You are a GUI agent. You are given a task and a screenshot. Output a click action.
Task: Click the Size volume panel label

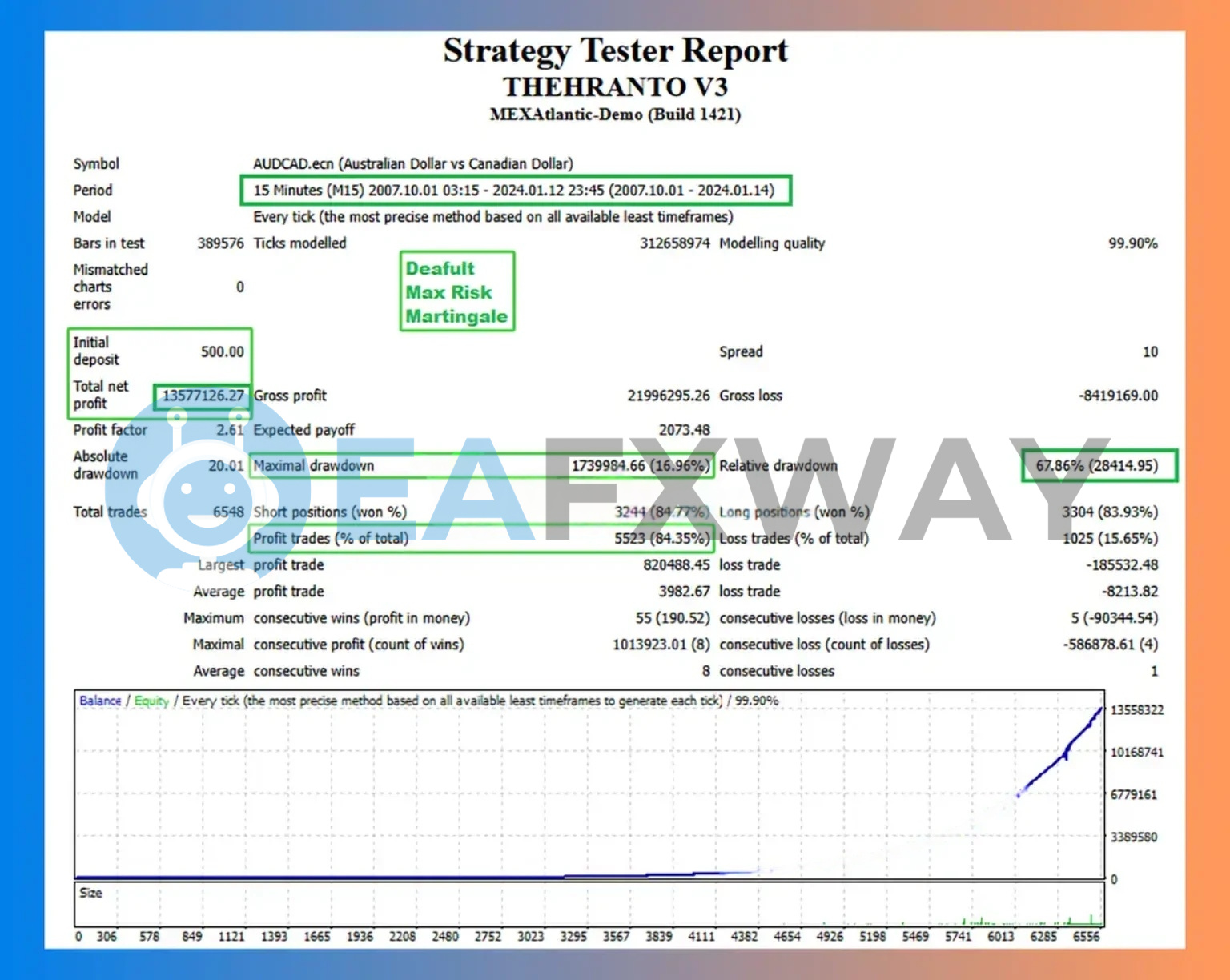(90, 893)
